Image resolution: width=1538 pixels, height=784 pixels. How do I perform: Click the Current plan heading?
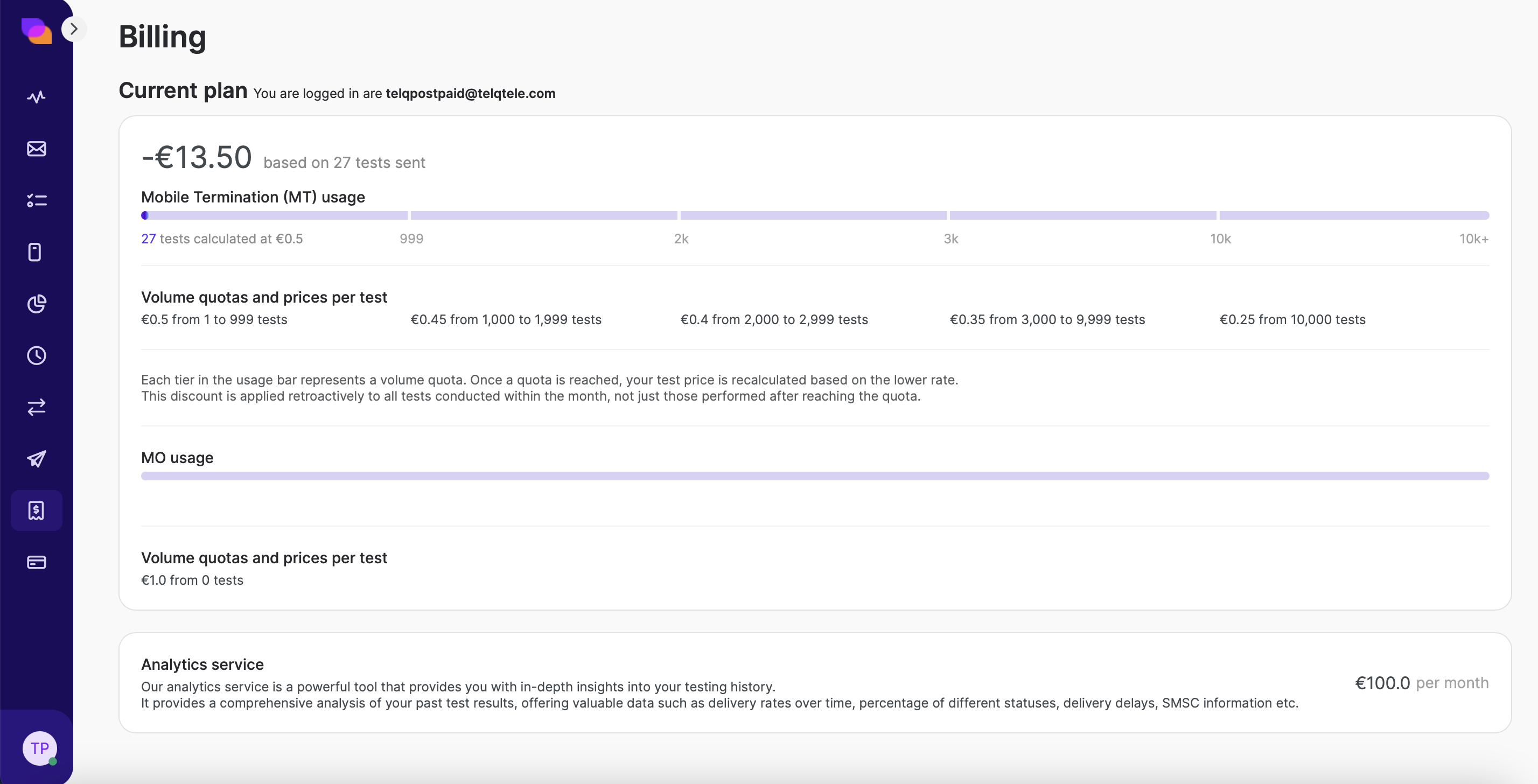(x=183, y=91)
